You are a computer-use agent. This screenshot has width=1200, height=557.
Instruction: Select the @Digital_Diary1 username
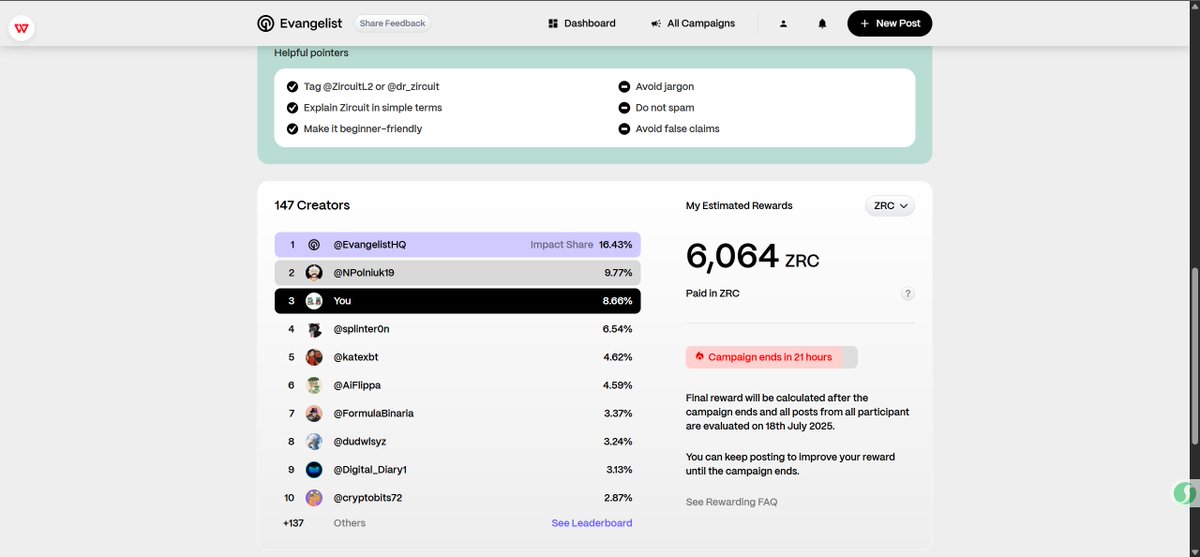pos(370,469)
